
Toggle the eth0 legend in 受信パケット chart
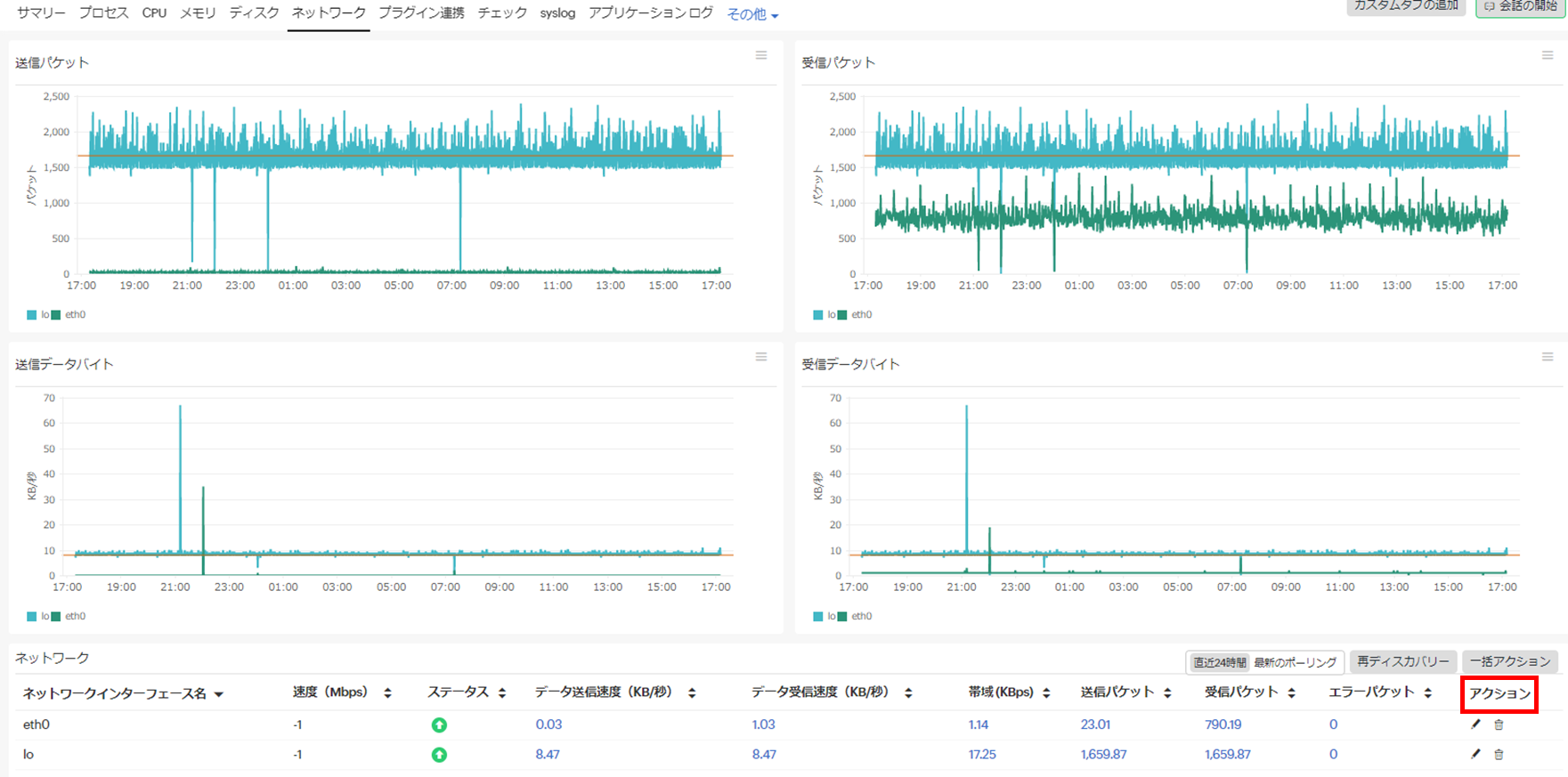855,314
